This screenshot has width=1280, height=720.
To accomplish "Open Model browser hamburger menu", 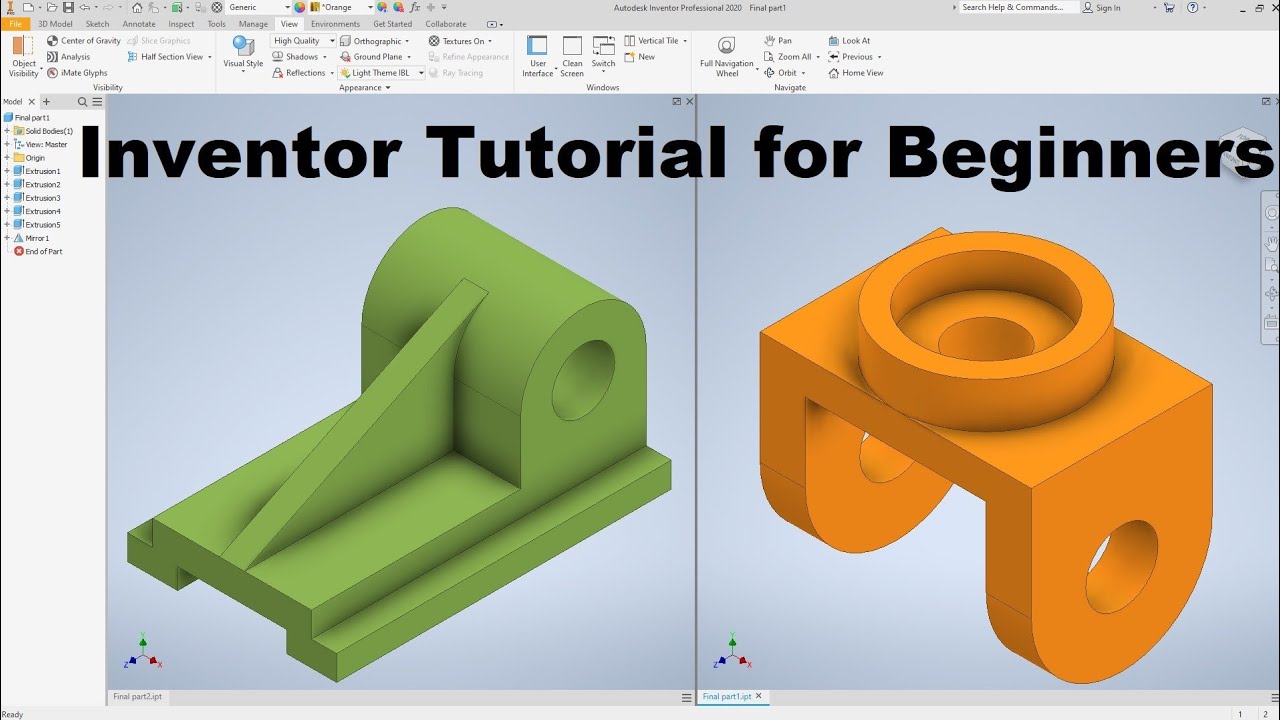I will [x=97, y=102].
